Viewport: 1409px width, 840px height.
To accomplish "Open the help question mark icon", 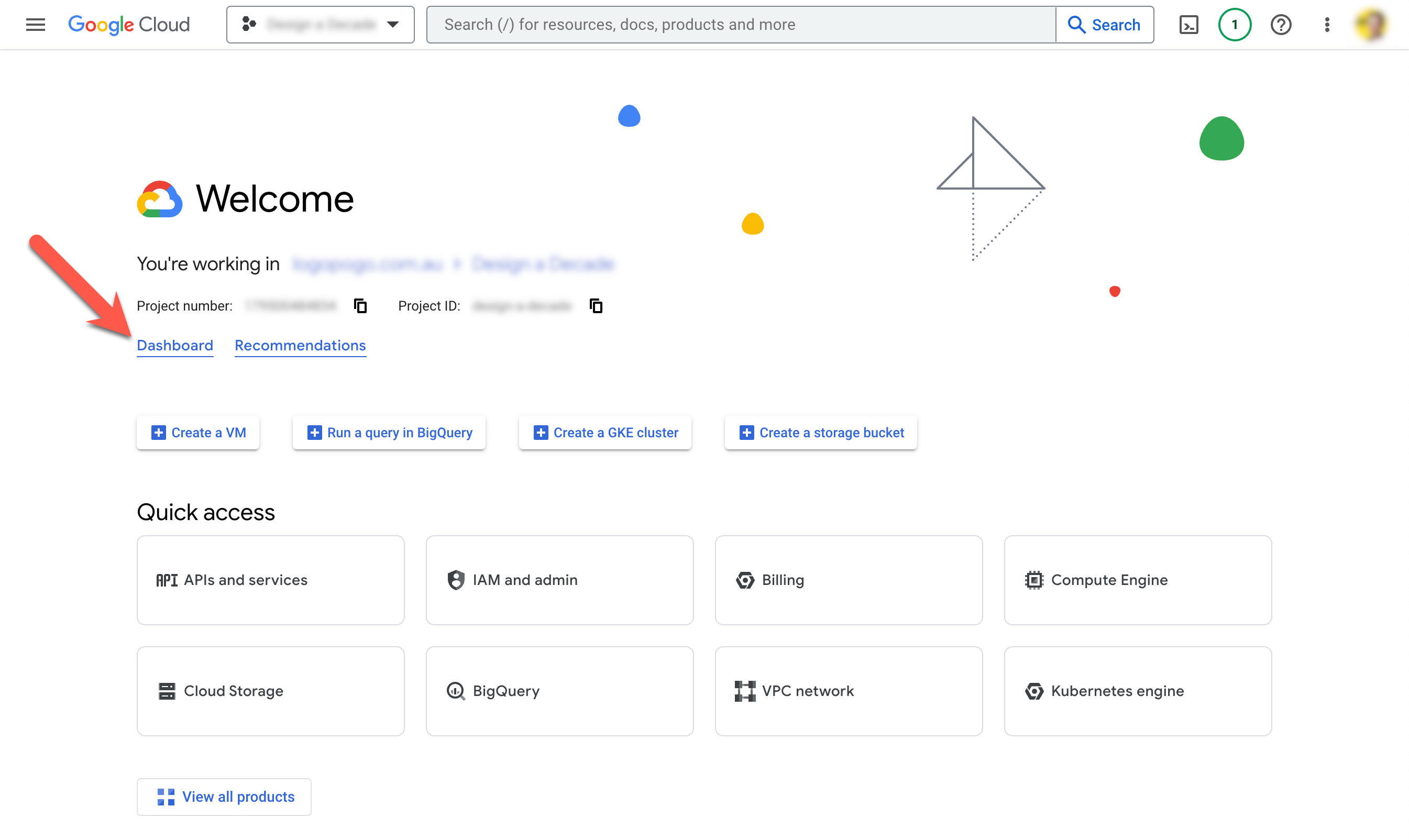I will (1281, 24).
